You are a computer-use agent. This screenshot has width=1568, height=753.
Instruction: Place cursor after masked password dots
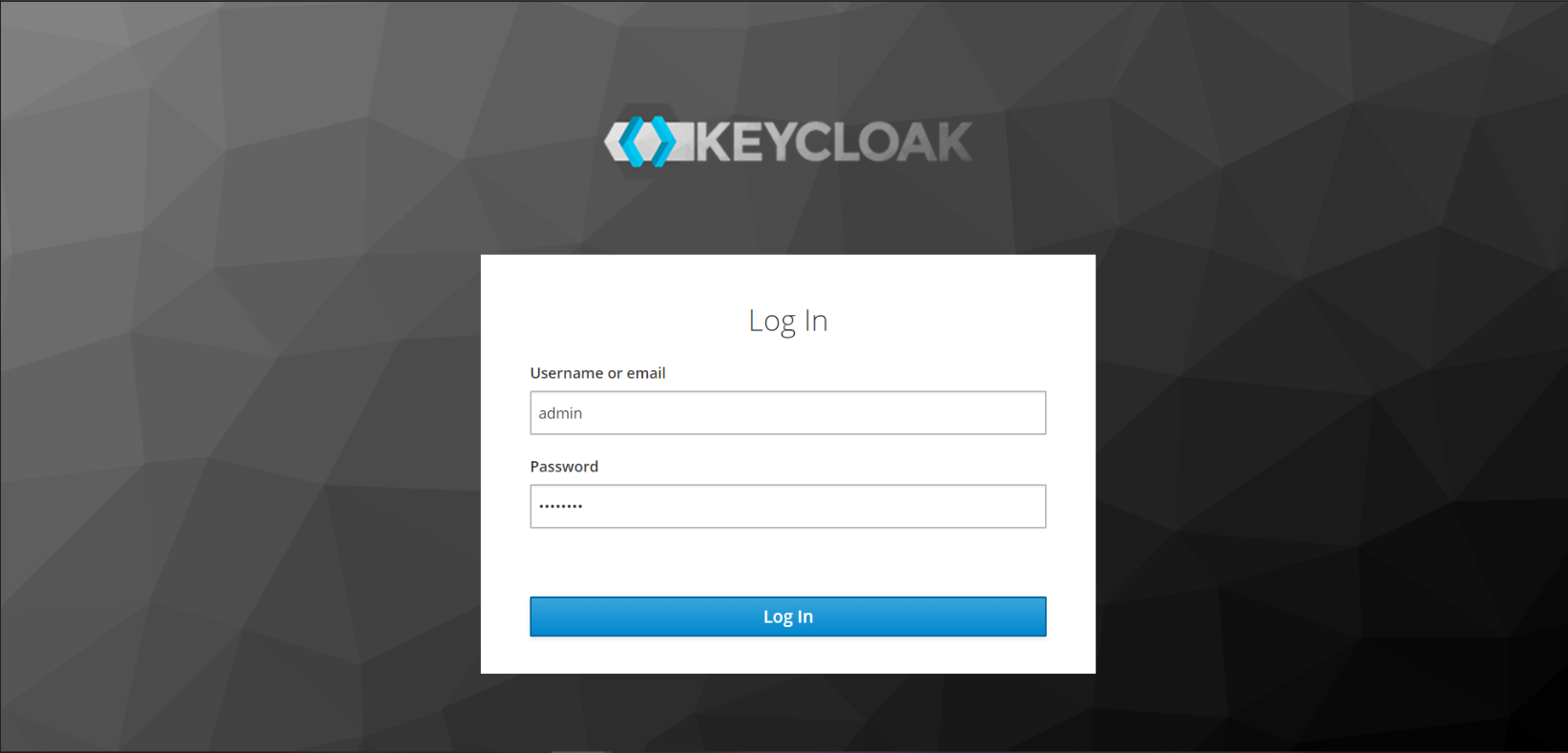coord(585,507)
